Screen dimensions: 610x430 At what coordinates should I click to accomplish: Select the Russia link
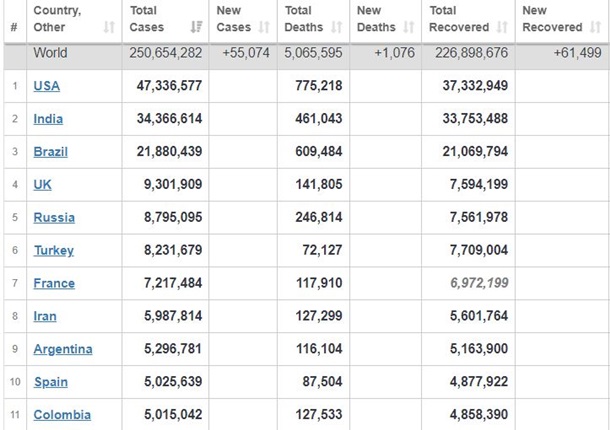tap(53, 218)
